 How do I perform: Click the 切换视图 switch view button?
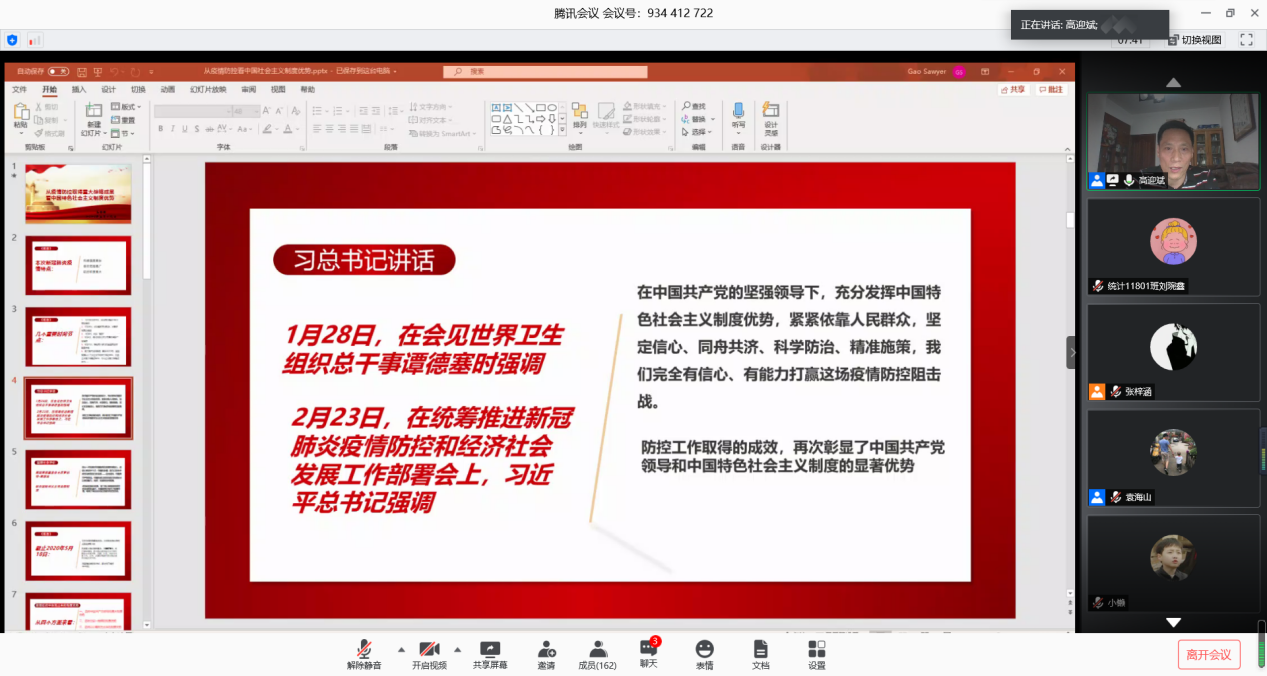click(1194, 40)
